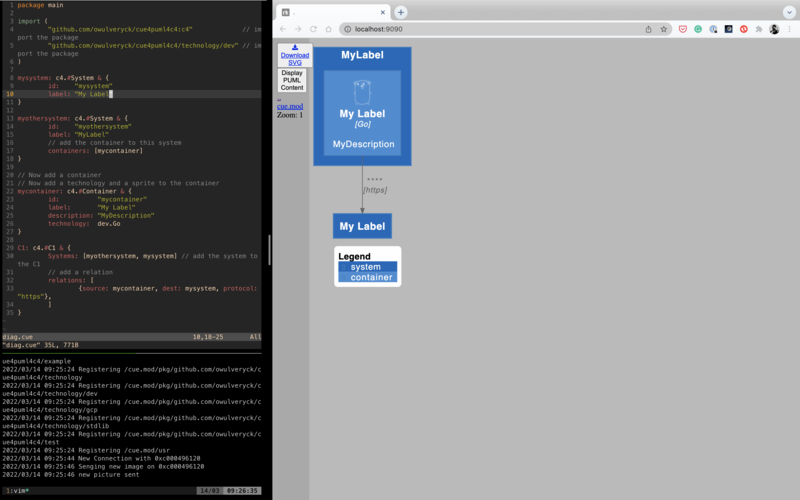The image size is (800, 500).
Task: Click the Legend heading
Action: 354,256
